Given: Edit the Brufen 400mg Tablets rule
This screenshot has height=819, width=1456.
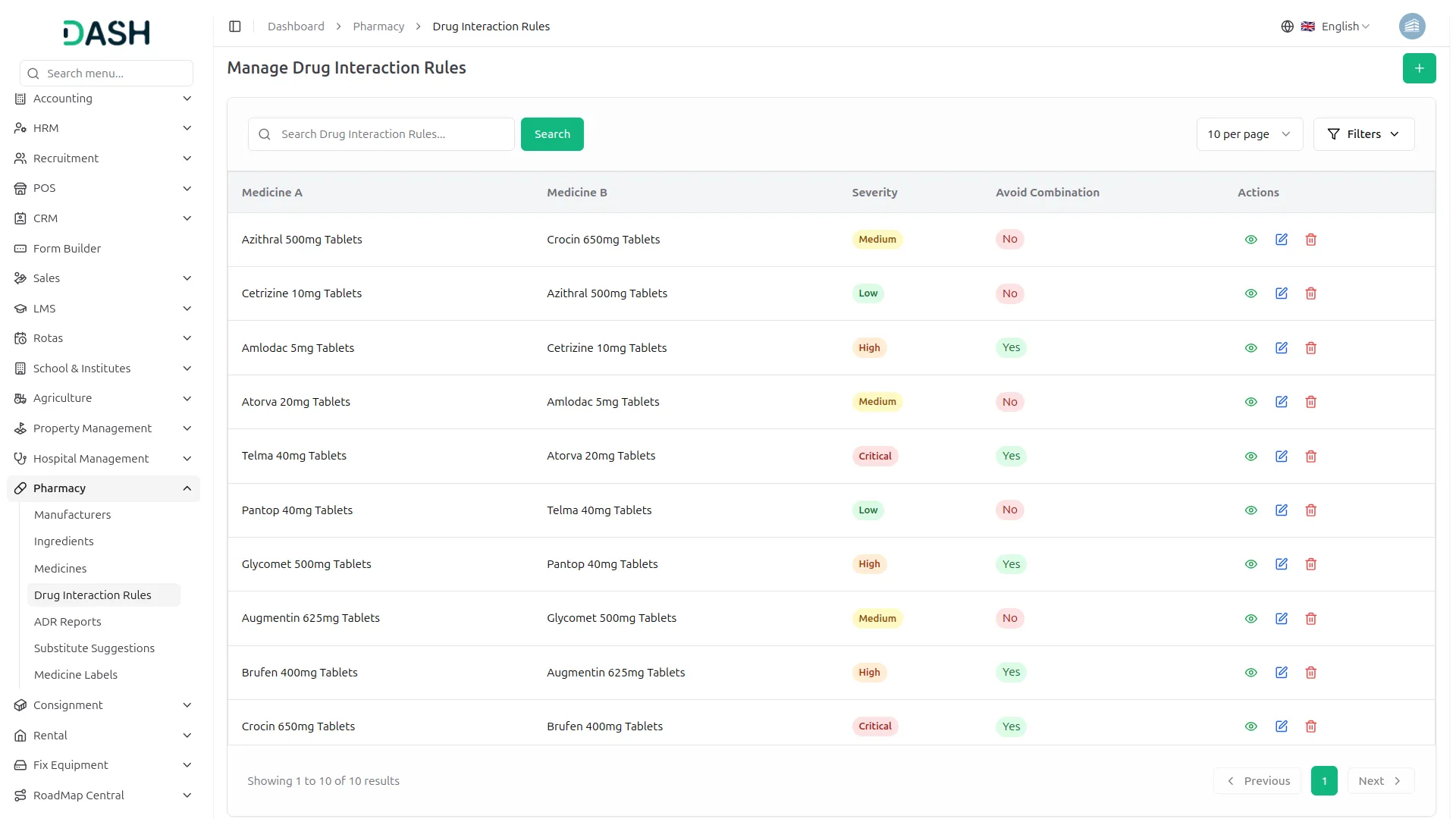Looking at the screenshot, I should coord(1281,673).
